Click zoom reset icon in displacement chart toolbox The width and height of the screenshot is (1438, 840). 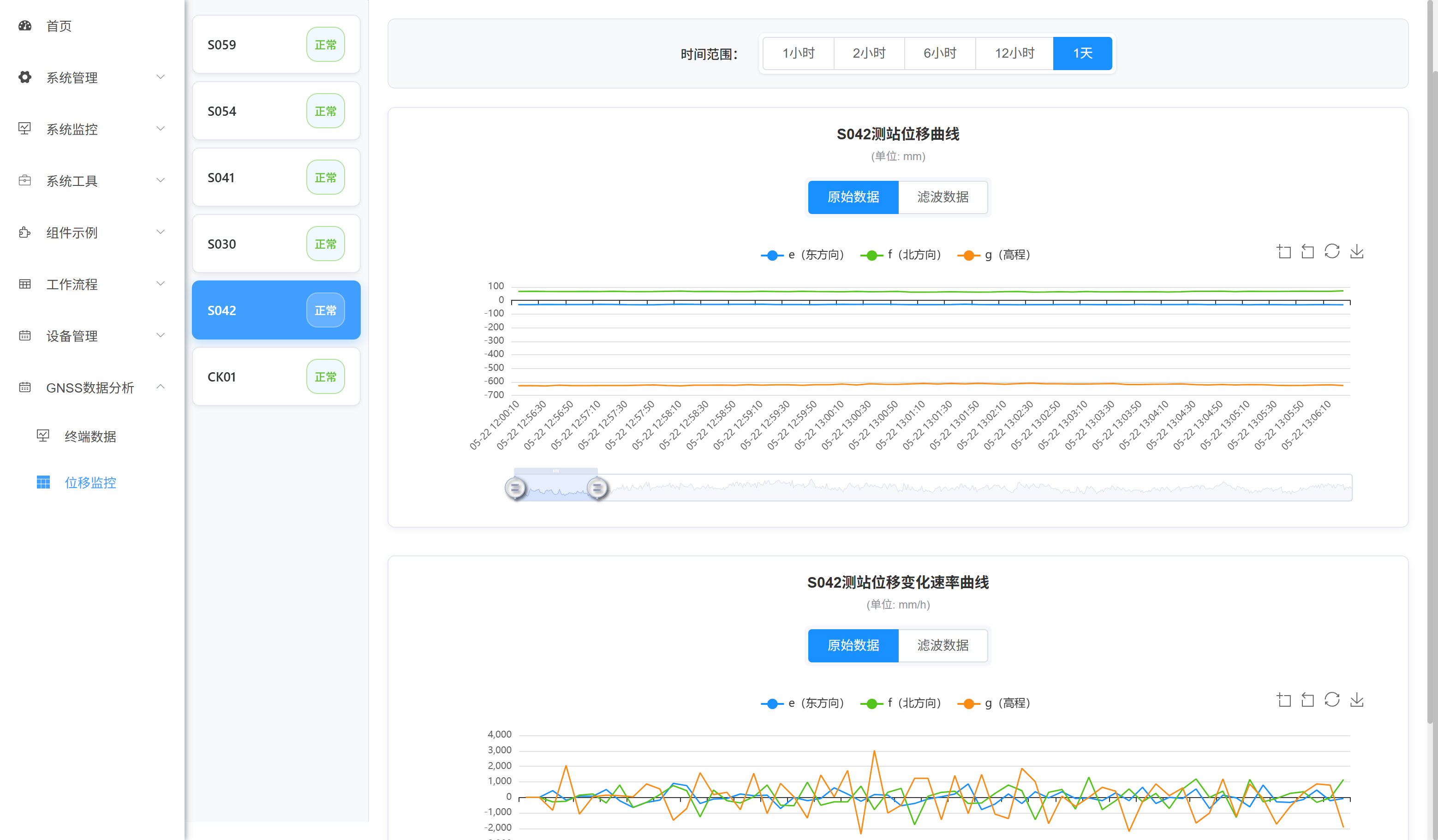tap(1307, 252)
